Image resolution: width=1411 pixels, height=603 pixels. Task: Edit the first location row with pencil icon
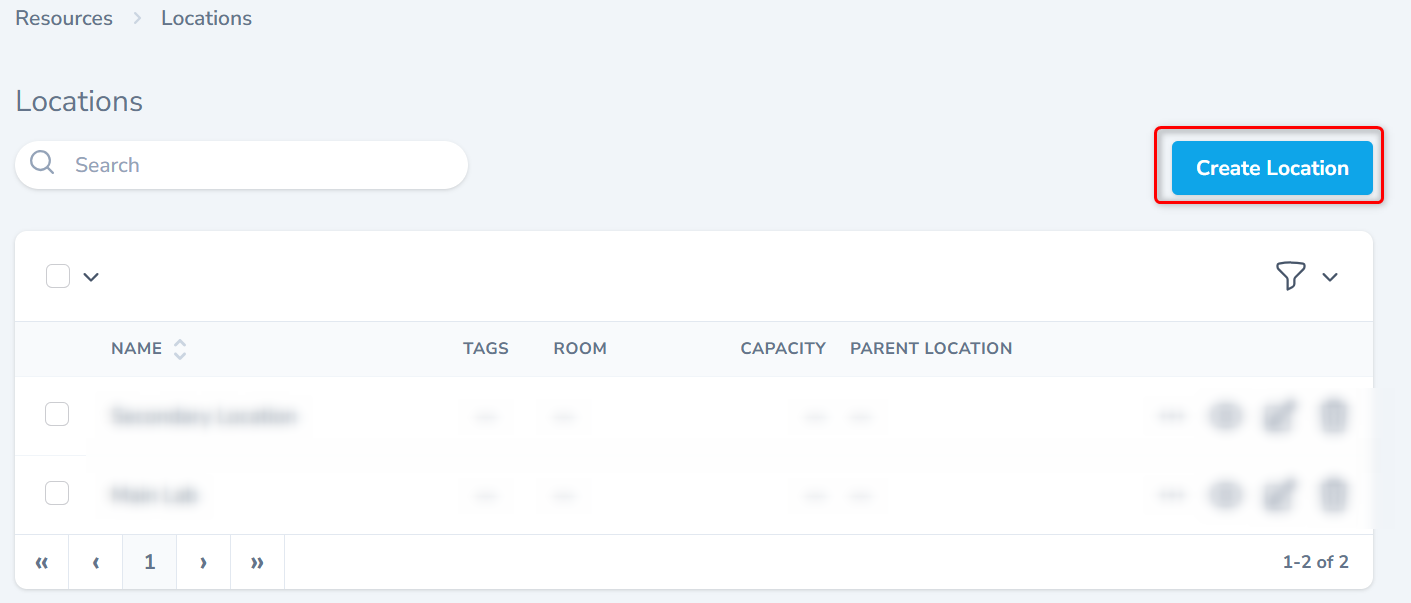pos(1278,415)
